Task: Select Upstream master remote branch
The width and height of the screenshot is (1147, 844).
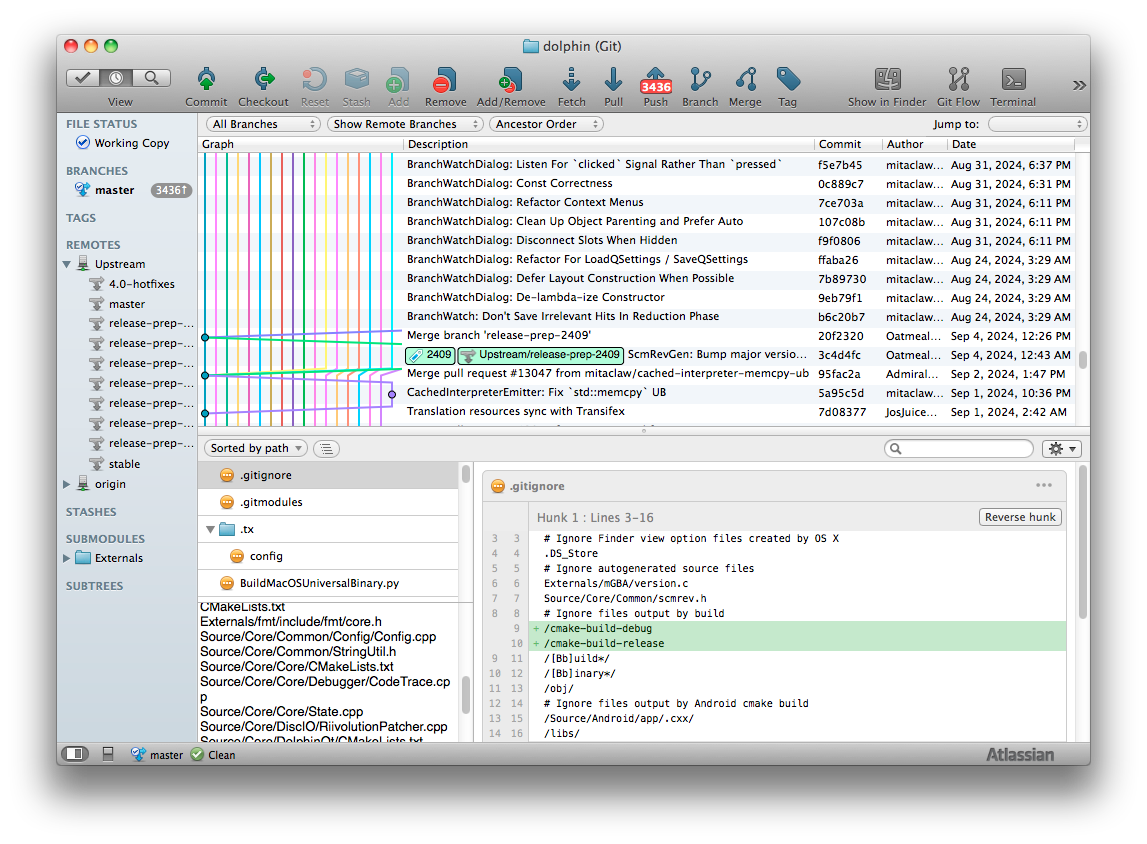Action: [x=127, y=304]
